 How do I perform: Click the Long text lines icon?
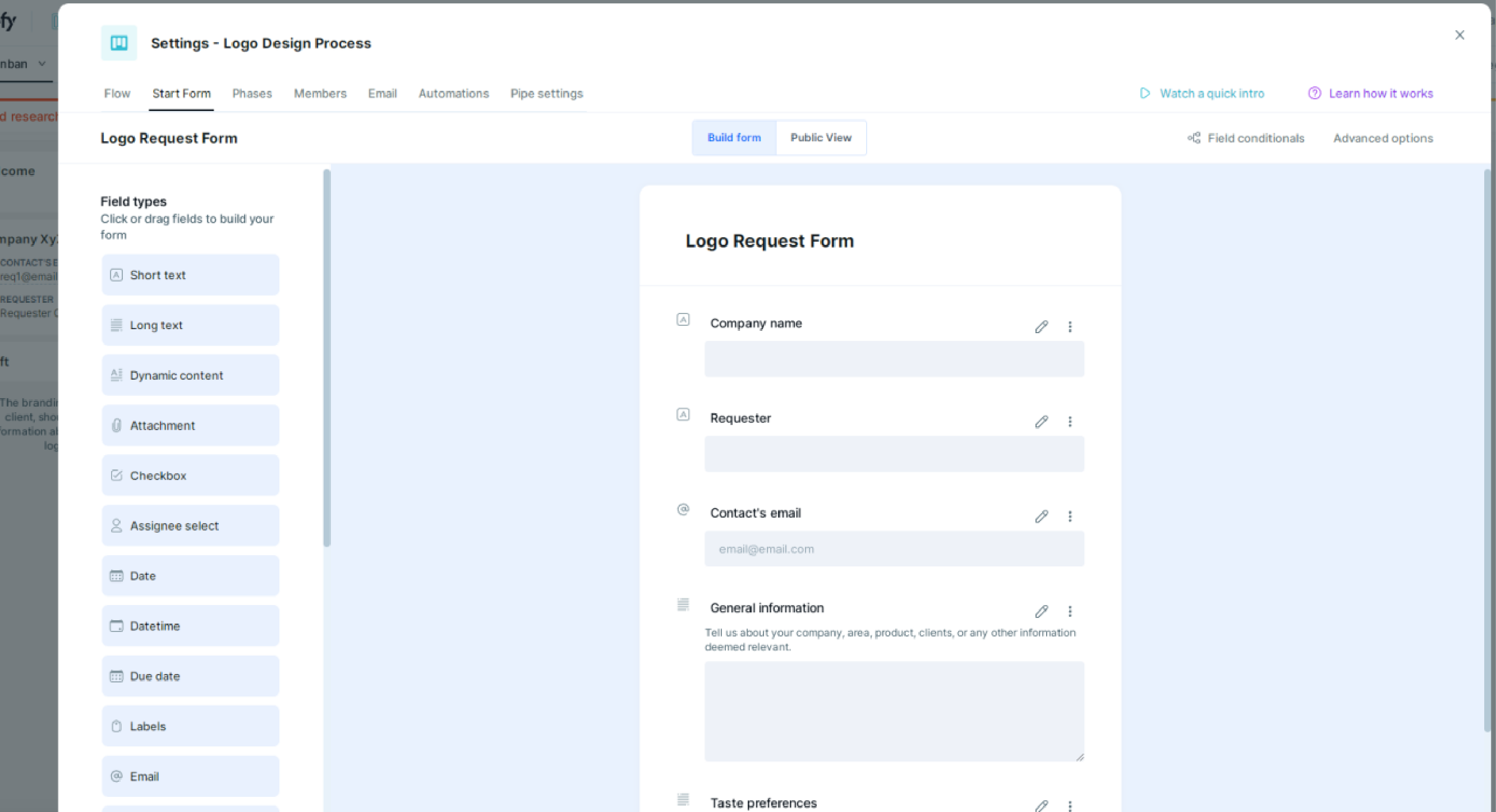pos(116,325)
